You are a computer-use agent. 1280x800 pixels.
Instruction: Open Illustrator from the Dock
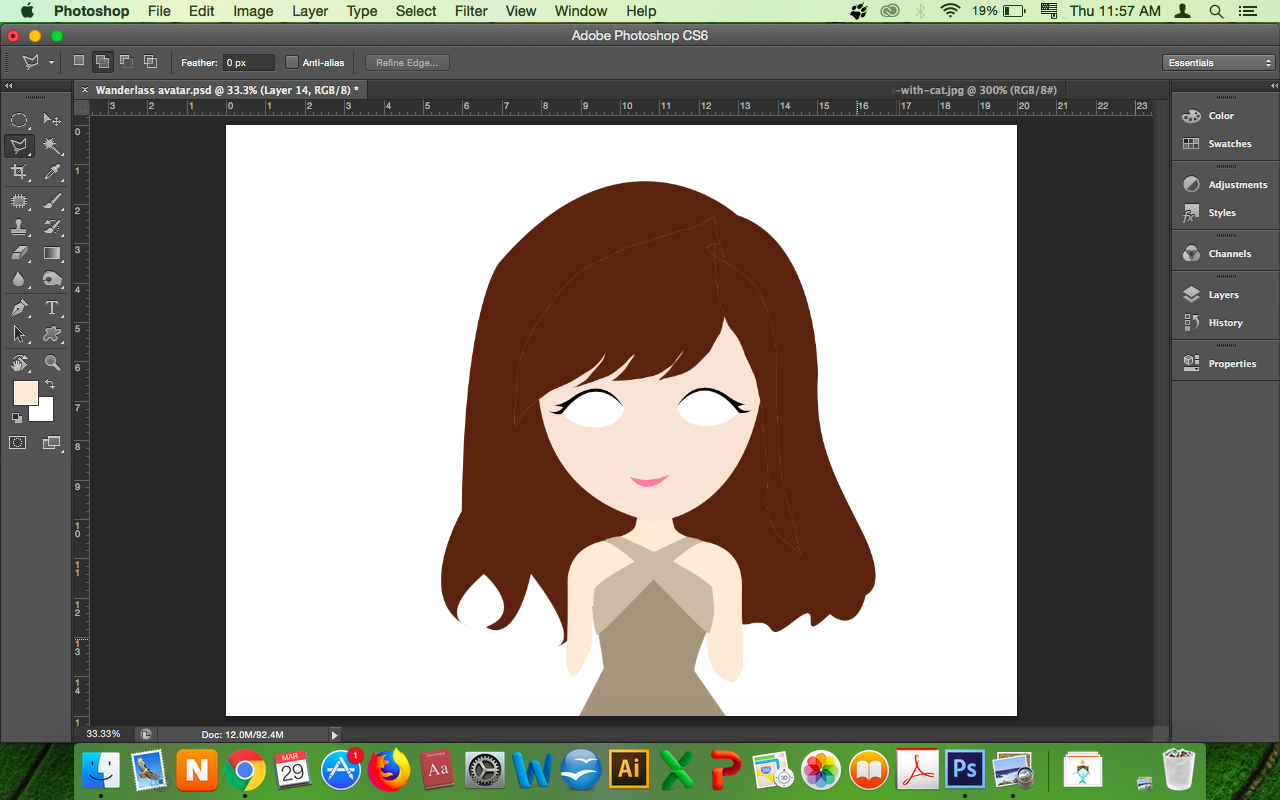629,769
